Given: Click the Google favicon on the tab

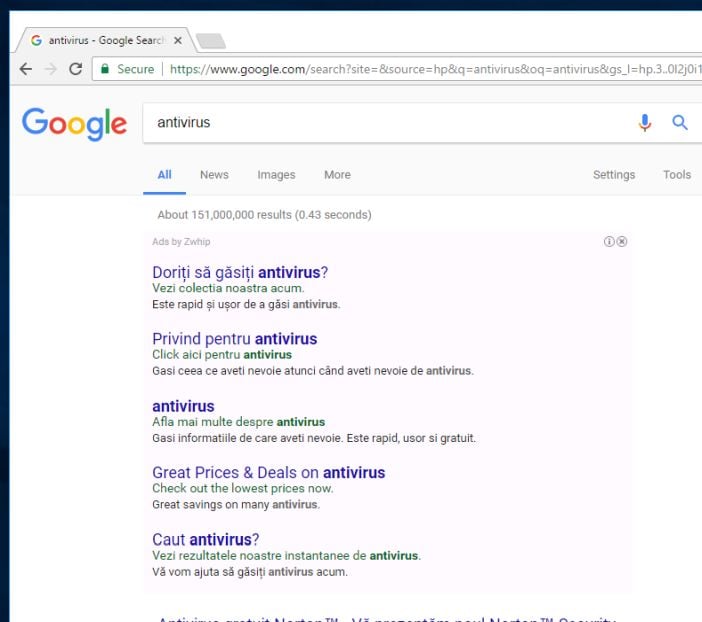Looking at the screenshot, I should pyautogui.click(x=36, y=40).
